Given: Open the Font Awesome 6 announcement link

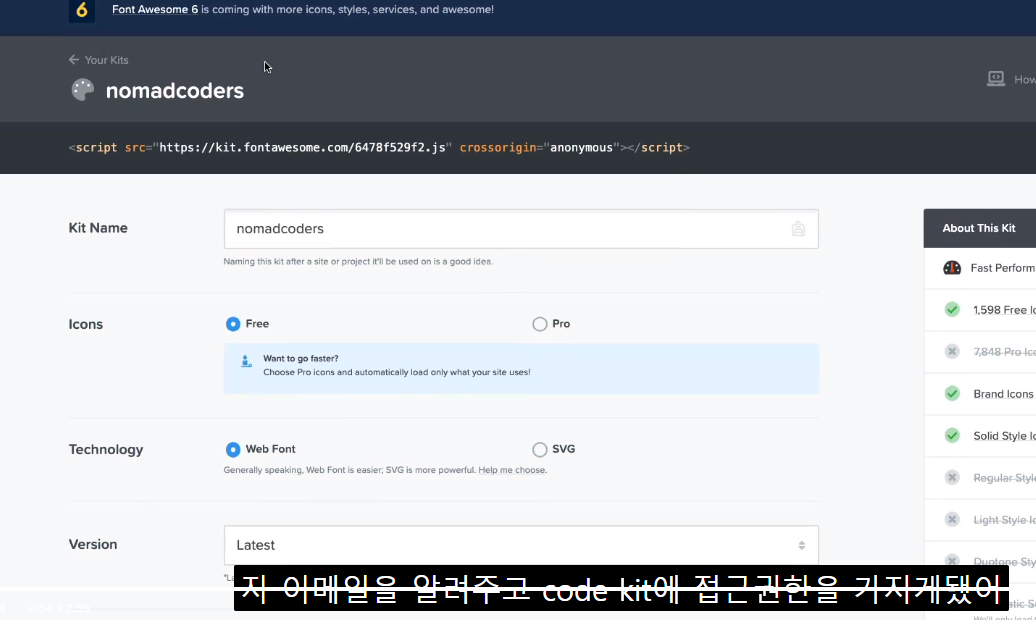Looking at the screenshot, I should (155, 9).
